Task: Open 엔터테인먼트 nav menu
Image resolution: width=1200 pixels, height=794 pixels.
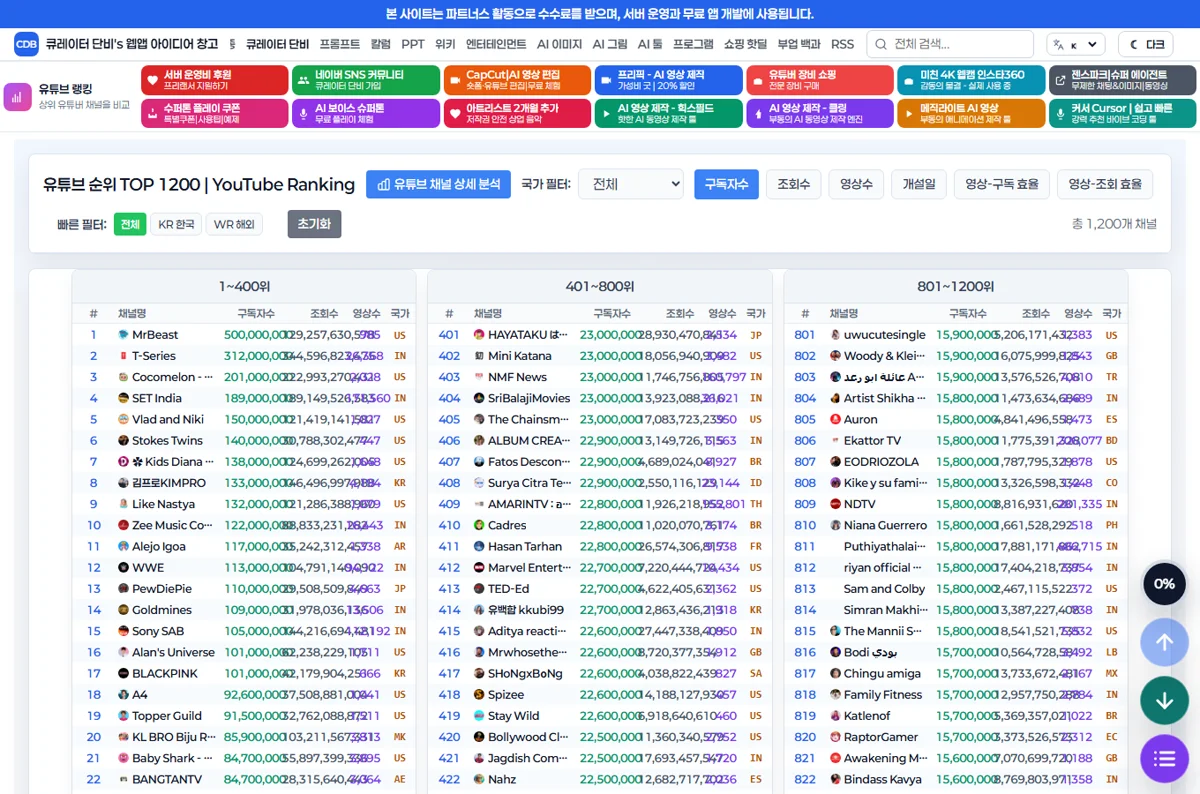Action: (496, 44)
